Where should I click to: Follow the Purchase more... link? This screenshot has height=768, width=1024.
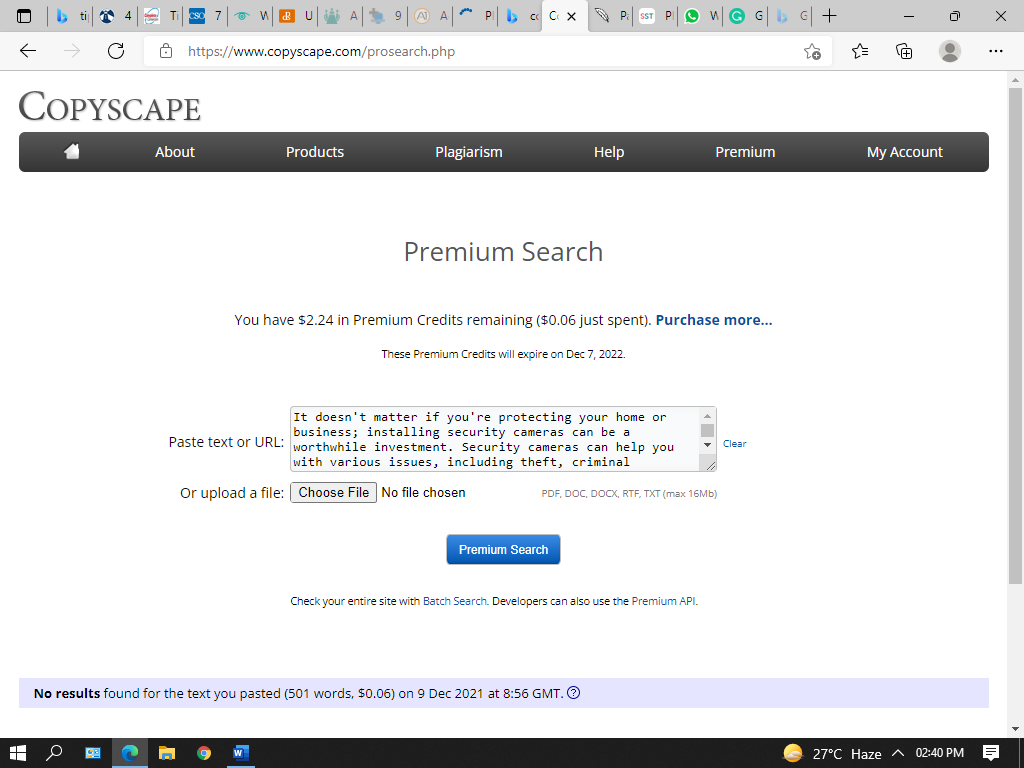pyautogui.click(x=714, y=320)
